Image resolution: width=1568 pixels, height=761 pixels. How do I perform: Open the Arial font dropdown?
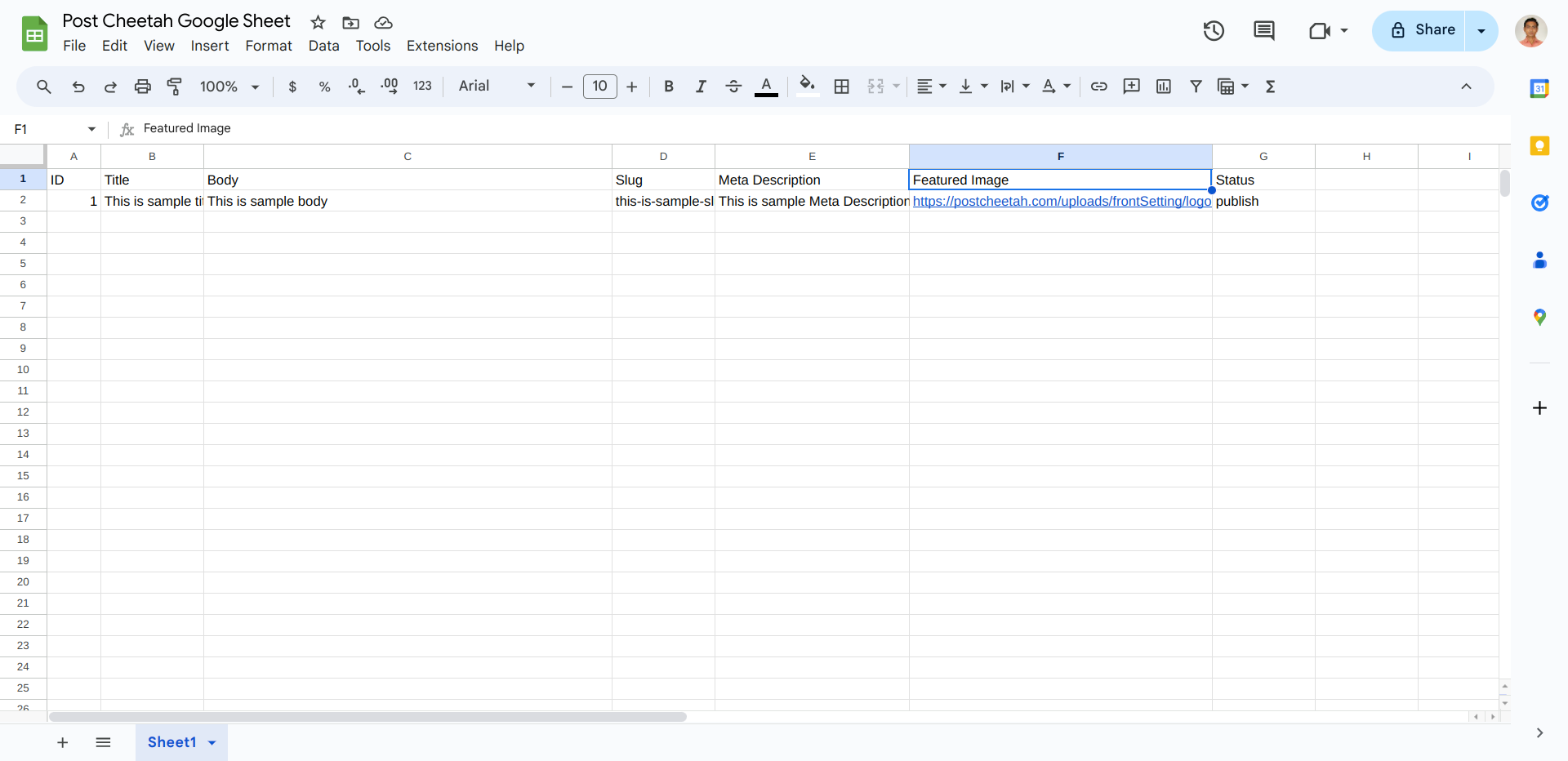(497, 86)
